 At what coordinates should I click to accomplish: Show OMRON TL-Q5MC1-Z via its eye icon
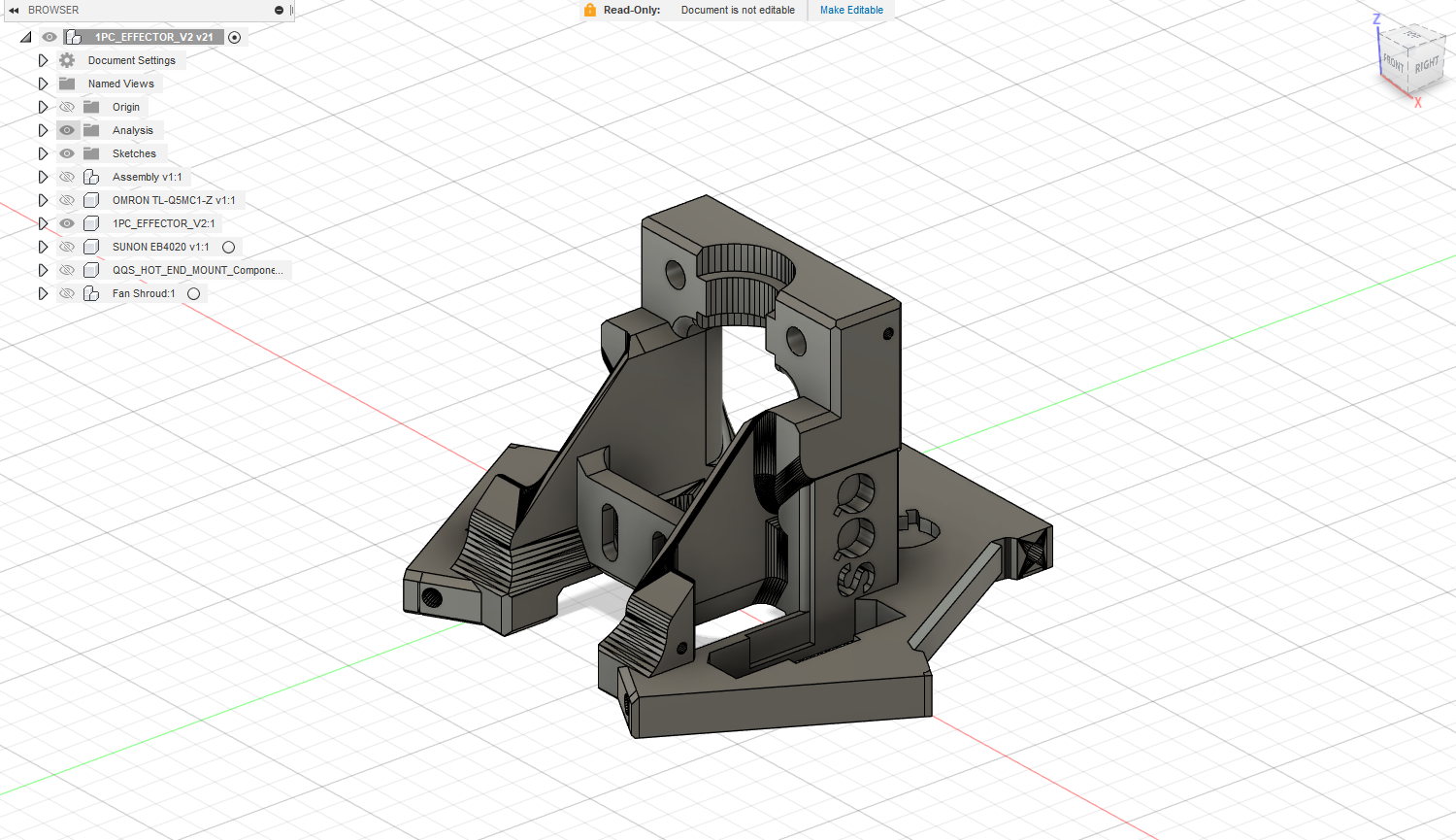tap(67, 200)
